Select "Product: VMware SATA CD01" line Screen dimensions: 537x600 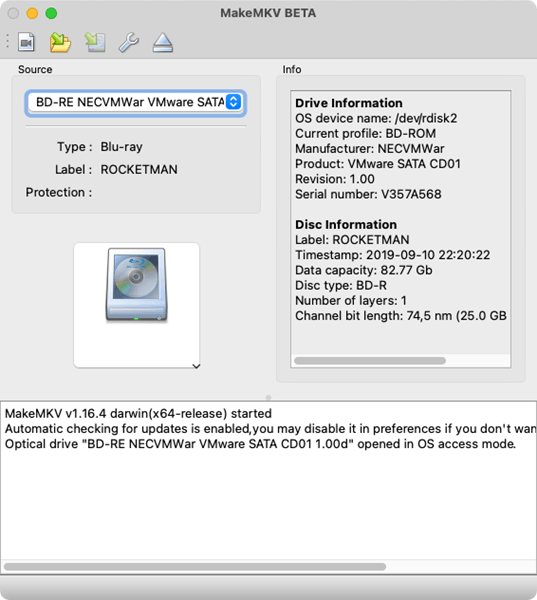click(x=378, y=164)
